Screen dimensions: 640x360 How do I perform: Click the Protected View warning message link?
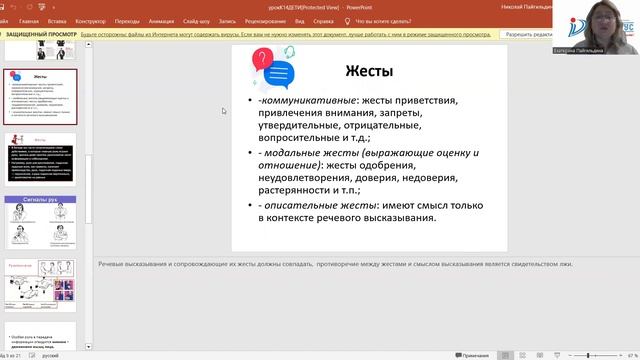[286, 35]
